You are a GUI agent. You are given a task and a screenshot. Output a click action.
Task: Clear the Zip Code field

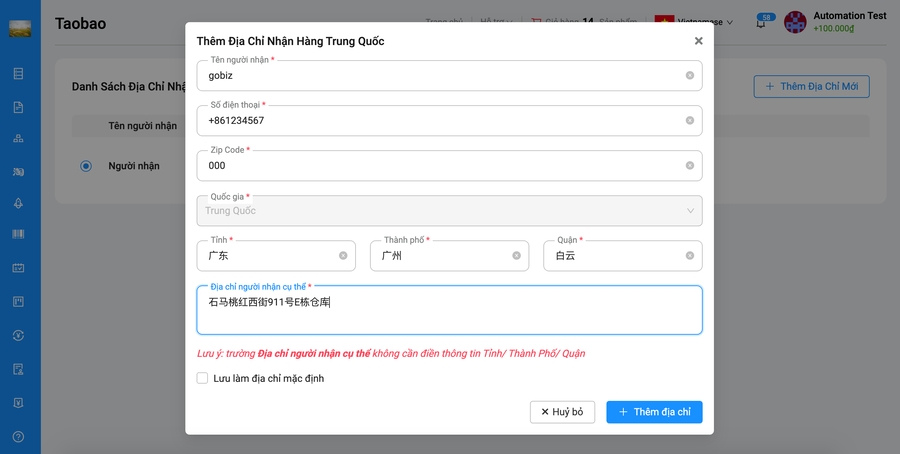click(x=689, y=166)
